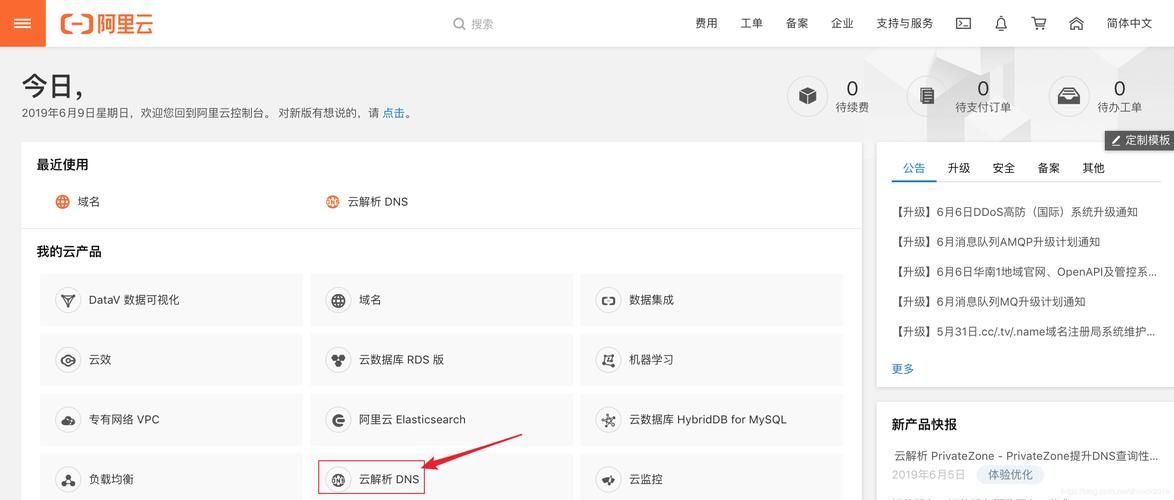Click the Cloud Shell terminal icon
The image size is (1174, 500).
point(963,23)
